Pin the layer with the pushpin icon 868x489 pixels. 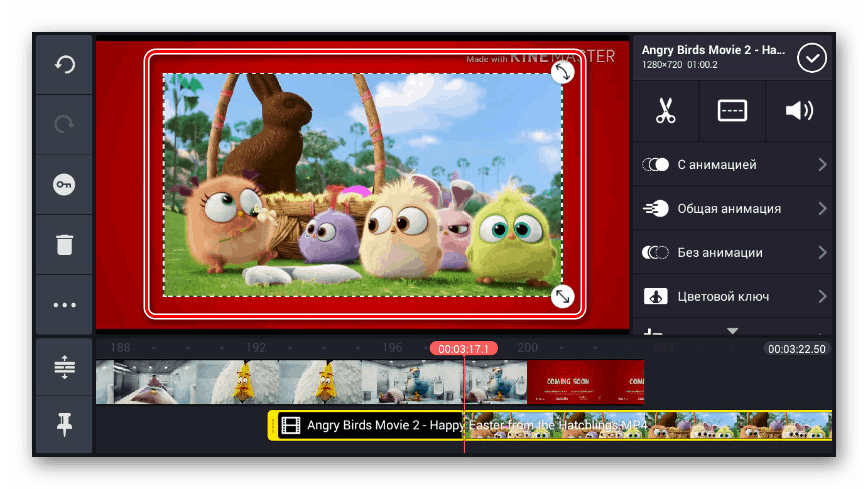point(64,424)
